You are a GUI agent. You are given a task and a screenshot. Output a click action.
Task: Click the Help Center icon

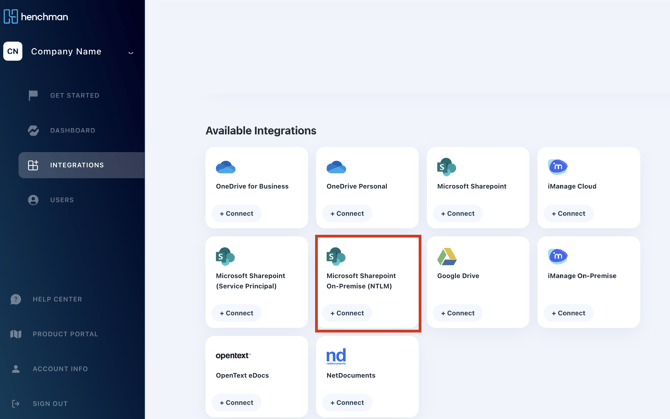click(x=16, y=299)
